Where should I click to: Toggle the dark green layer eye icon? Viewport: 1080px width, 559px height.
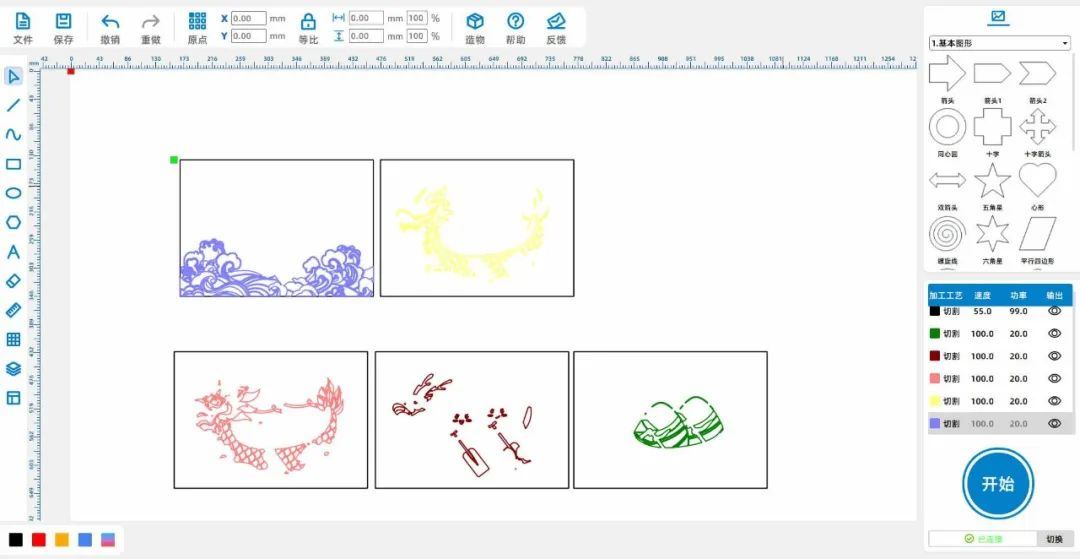coord(1054,334)
